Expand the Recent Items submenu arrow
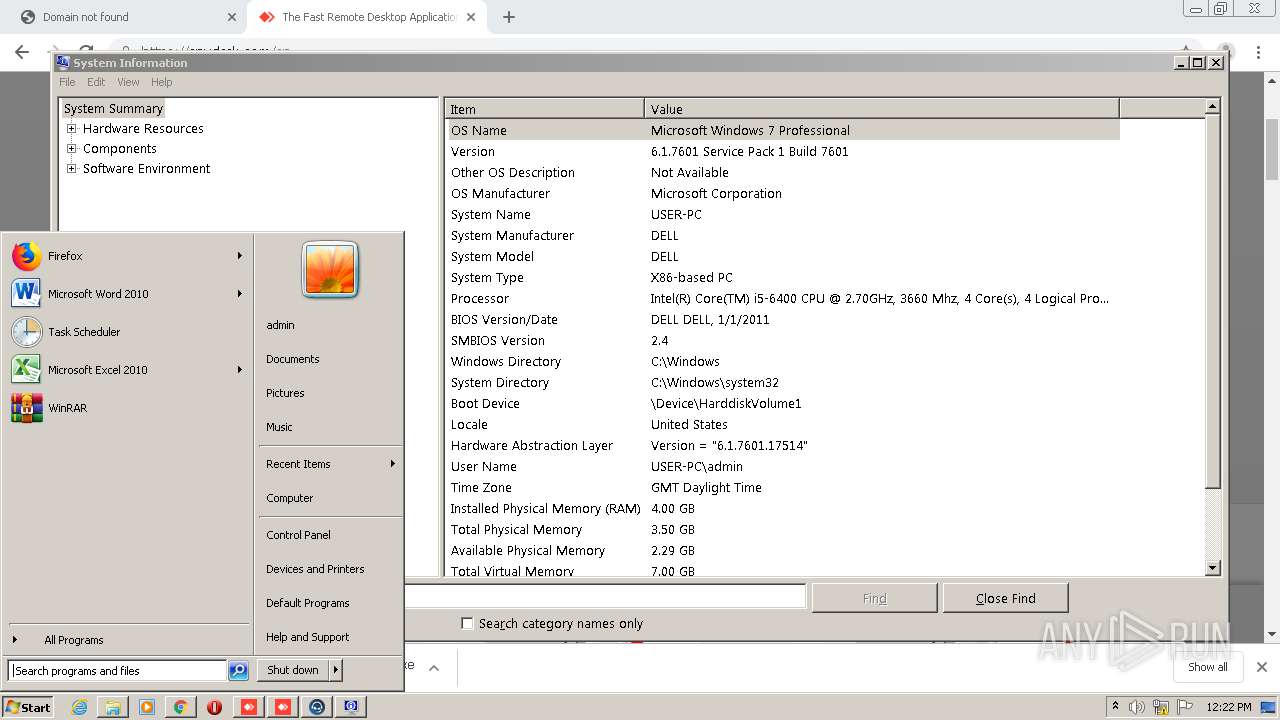Viewport: 1280px width, 720px height. click(393, 464)
